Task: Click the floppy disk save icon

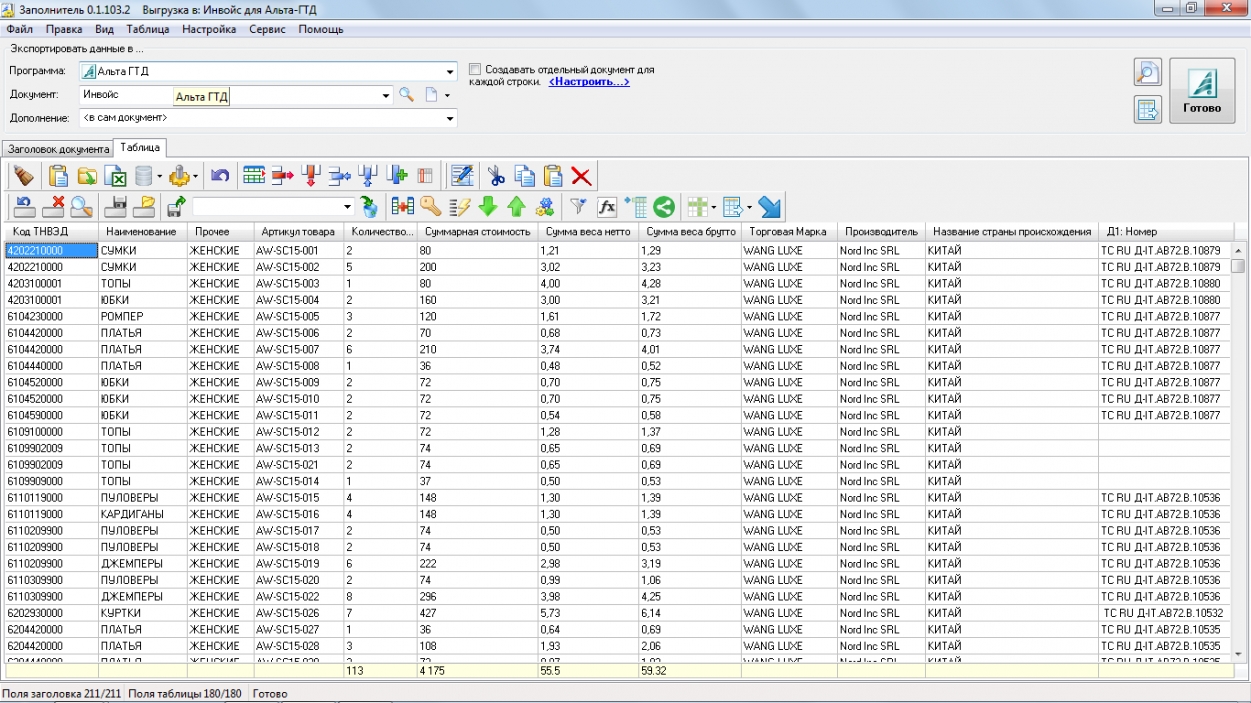Action: click(116, 207)
